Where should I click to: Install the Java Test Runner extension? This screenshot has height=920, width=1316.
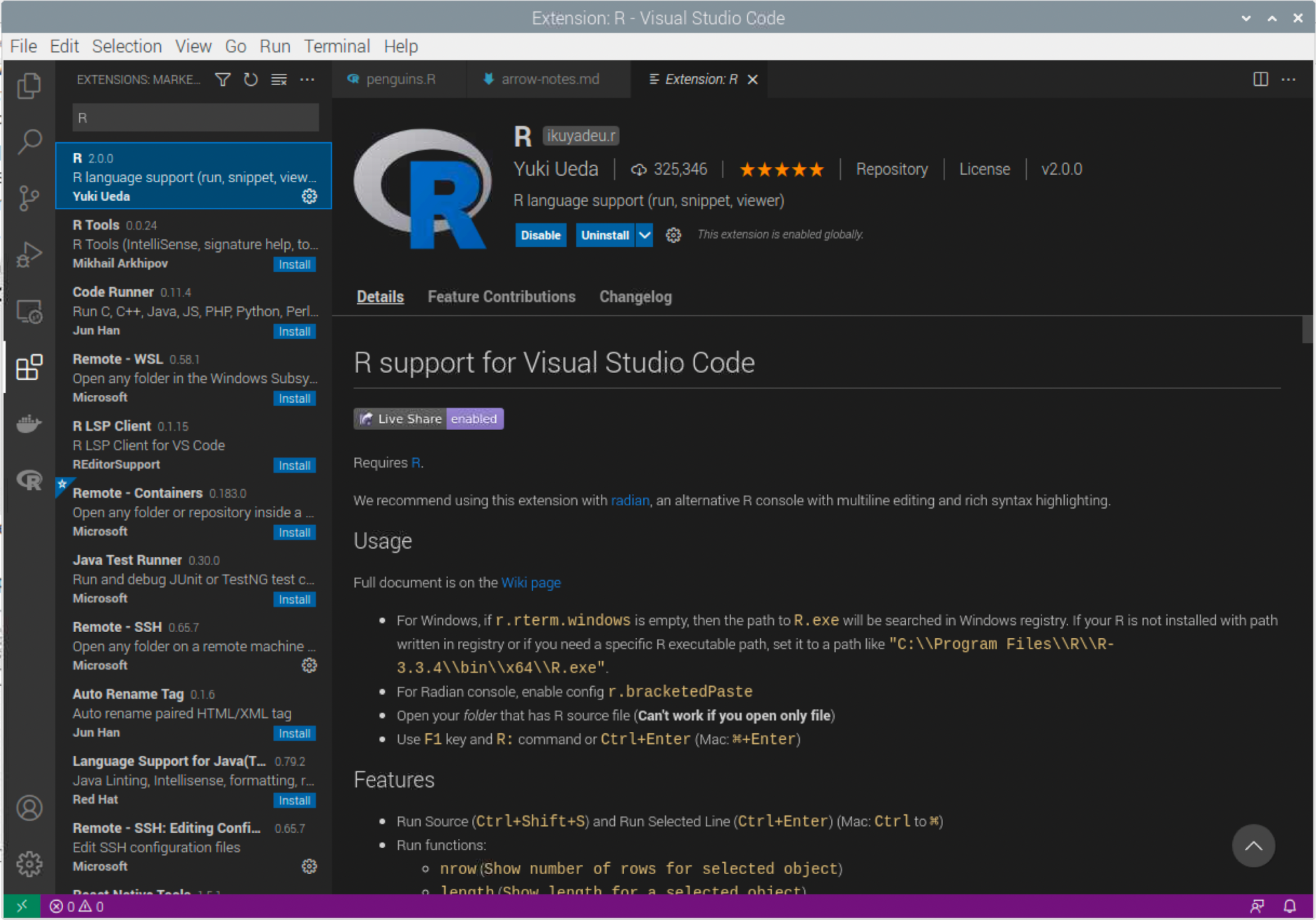coord(294,600)
